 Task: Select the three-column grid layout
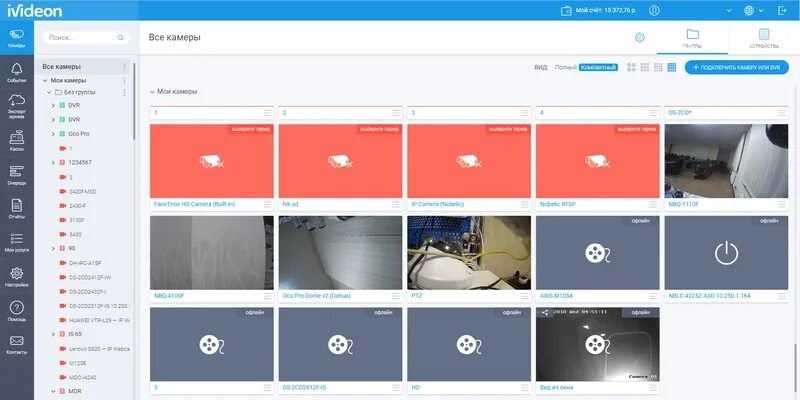coord(644,67)
